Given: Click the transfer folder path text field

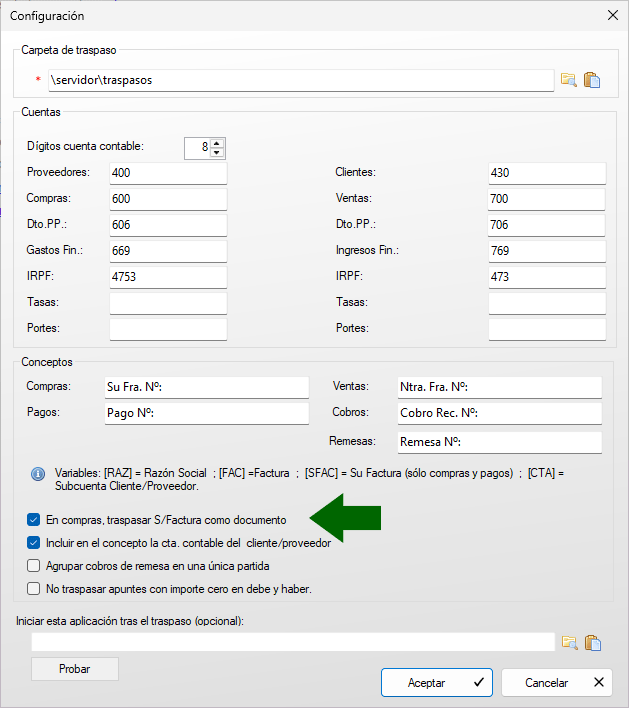Looking at the screenshot, I should coord(299,80).
